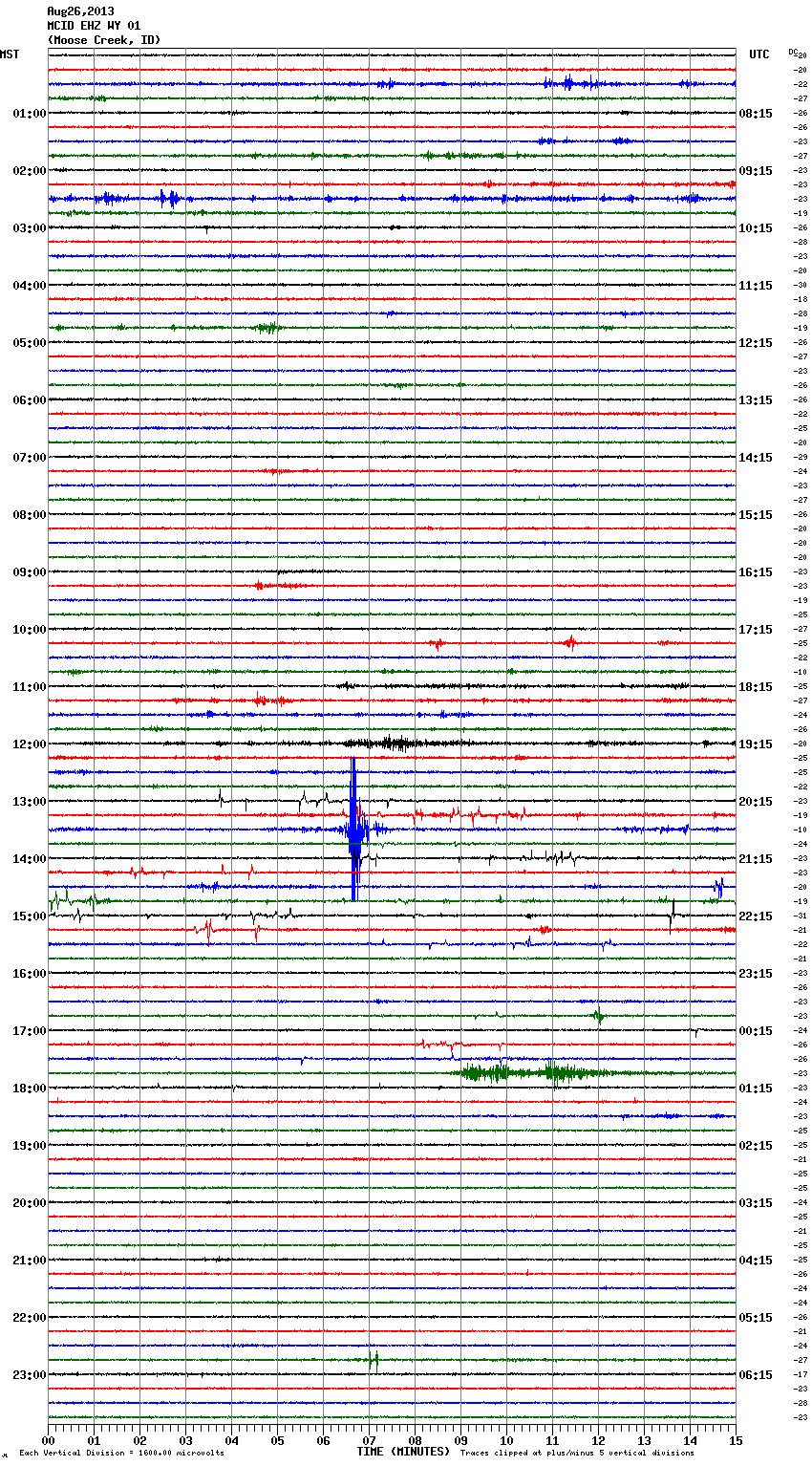Screen dimensions: 812x1466
Task: Select the MST time label '09:00'
Action: point(29,571)
